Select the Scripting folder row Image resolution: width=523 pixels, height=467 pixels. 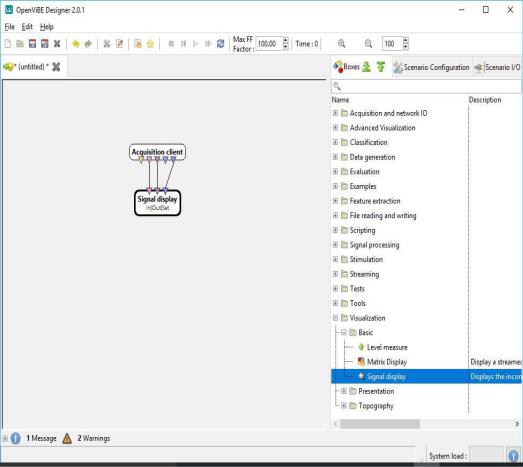click(x=426, y=230)
